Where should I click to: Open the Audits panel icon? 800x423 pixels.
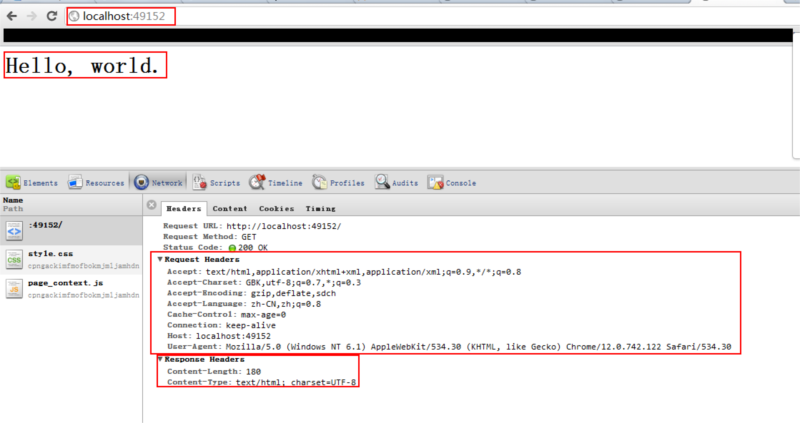382,182
